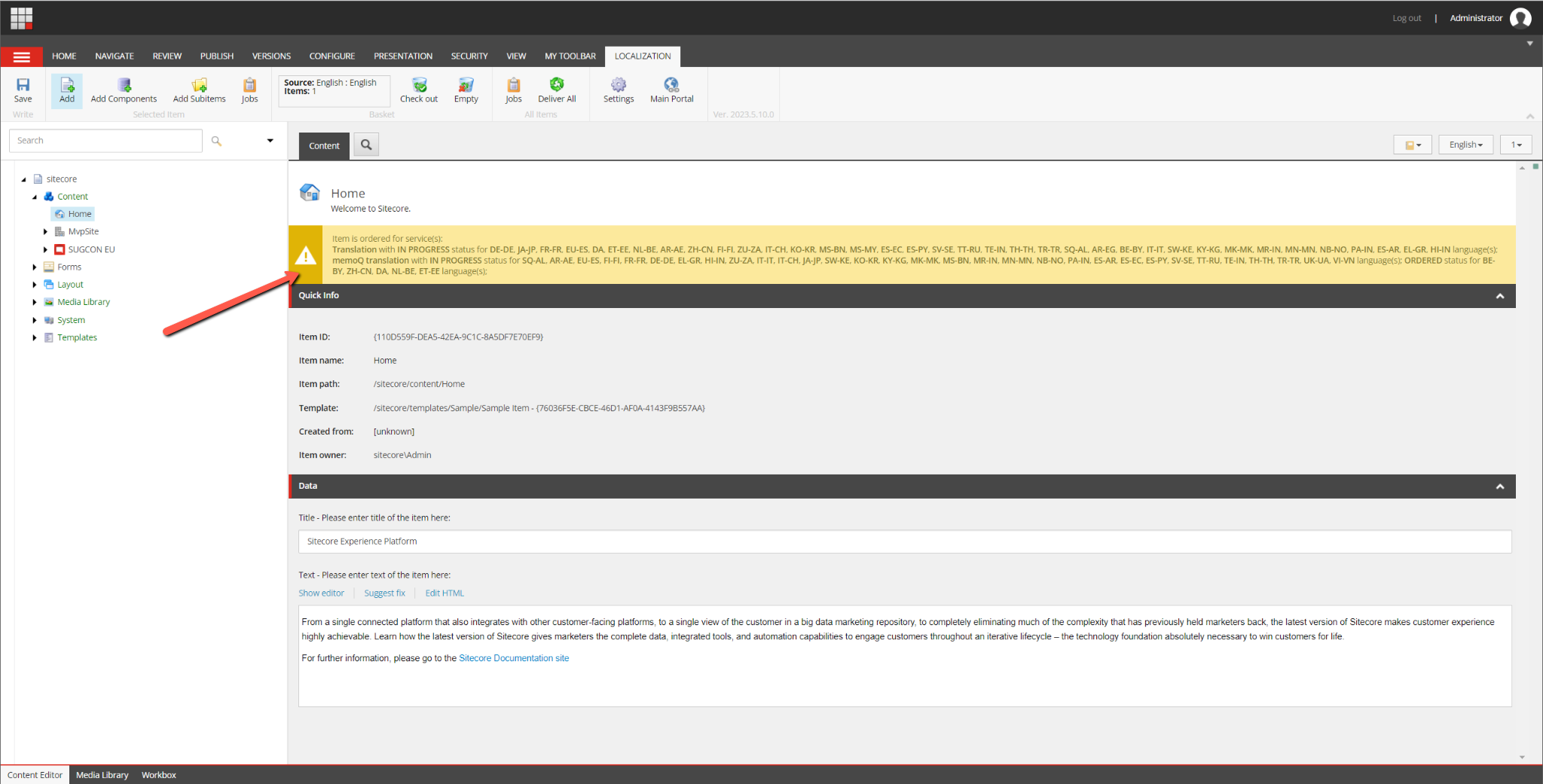Switch to the SECURITY ribbon tab
The width and height of the screenshot is (1543, 784).
(469, 56)
